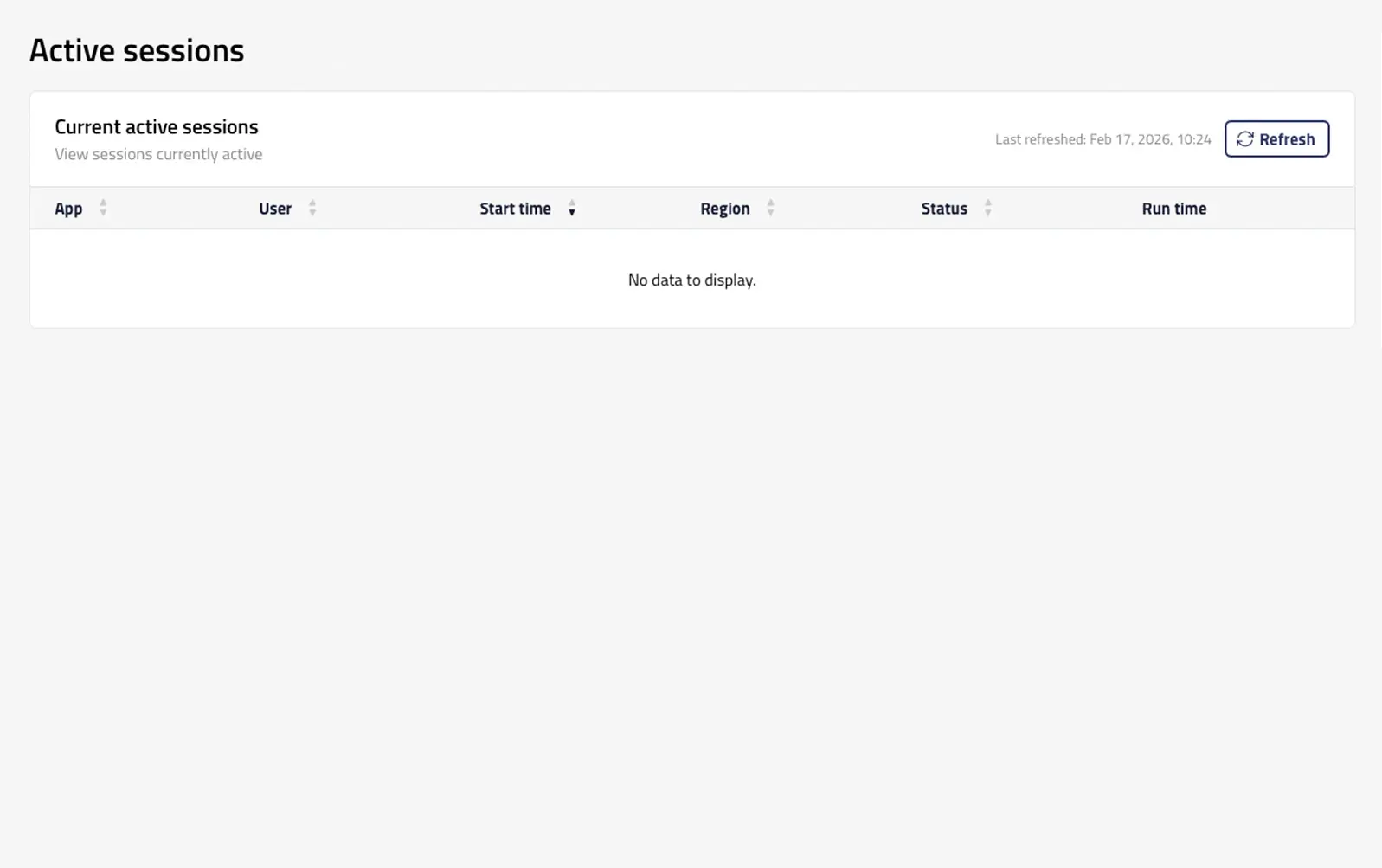
Task: Click the Current active sessions heading
Action: pos(157,126)
